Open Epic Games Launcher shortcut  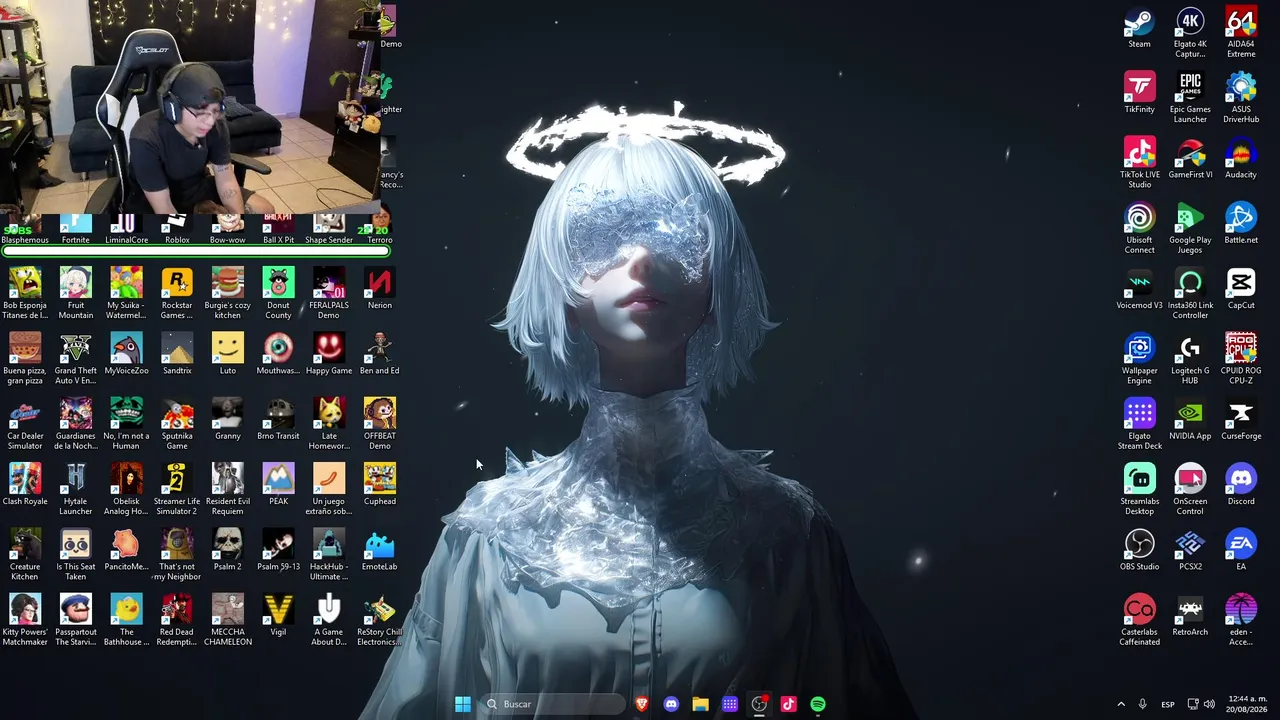point(1190,98)
